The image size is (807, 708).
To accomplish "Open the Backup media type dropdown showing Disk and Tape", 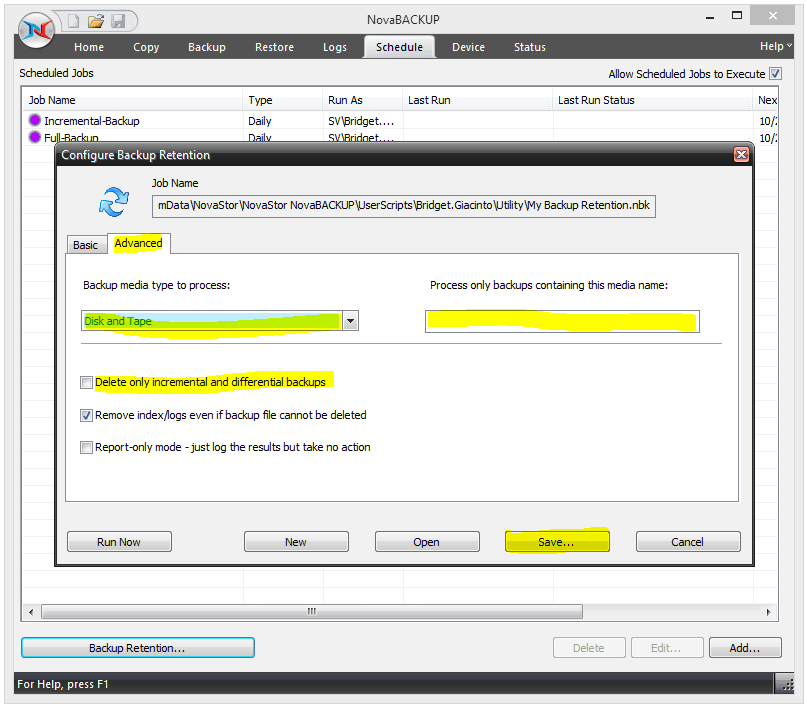I will click(350, 320).
